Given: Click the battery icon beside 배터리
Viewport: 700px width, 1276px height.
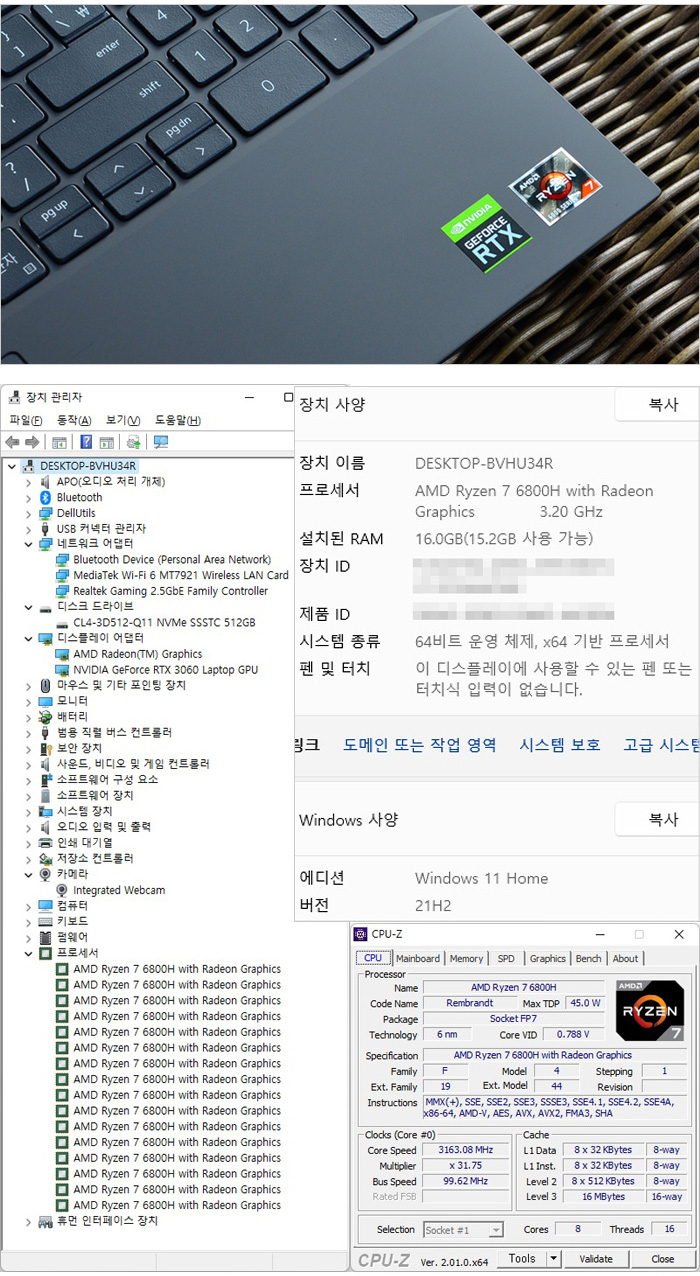Looking at the screenshot, I should (45, 717).
